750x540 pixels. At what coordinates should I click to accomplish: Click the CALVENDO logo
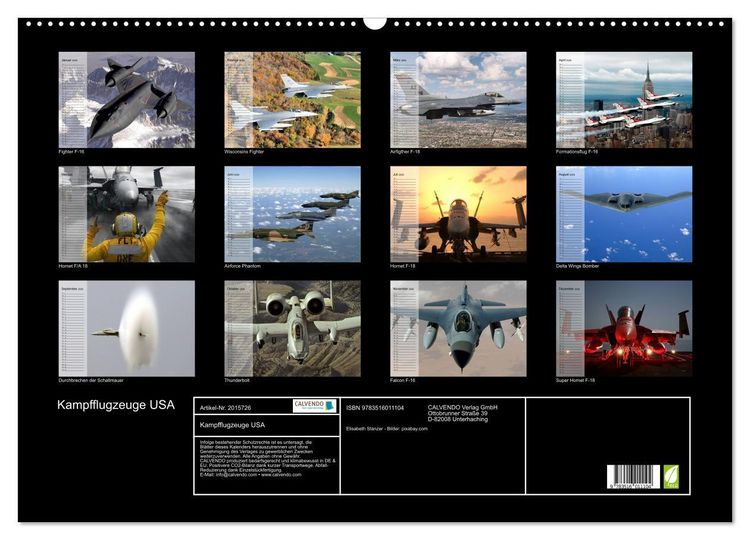coord(315,406)
